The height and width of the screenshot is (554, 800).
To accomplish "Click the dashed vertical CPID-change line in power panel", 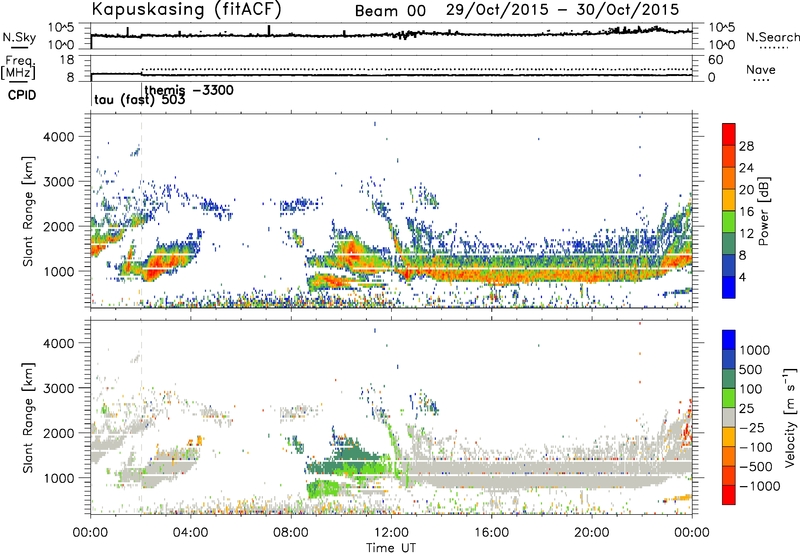I will [x=141, y=211].
